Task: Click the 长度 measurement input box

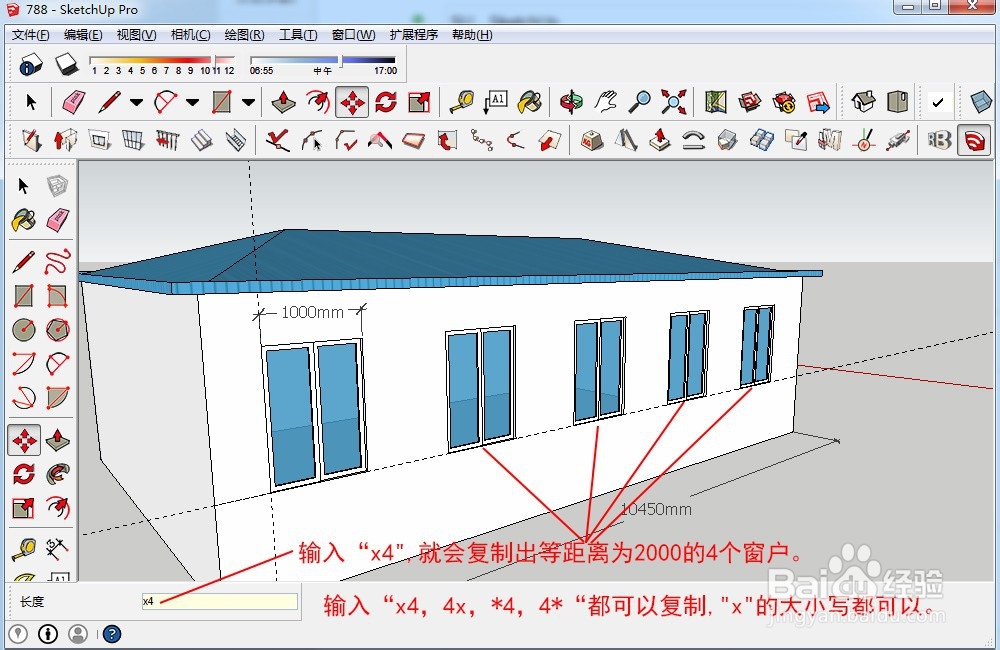Action: pos(219,601)
